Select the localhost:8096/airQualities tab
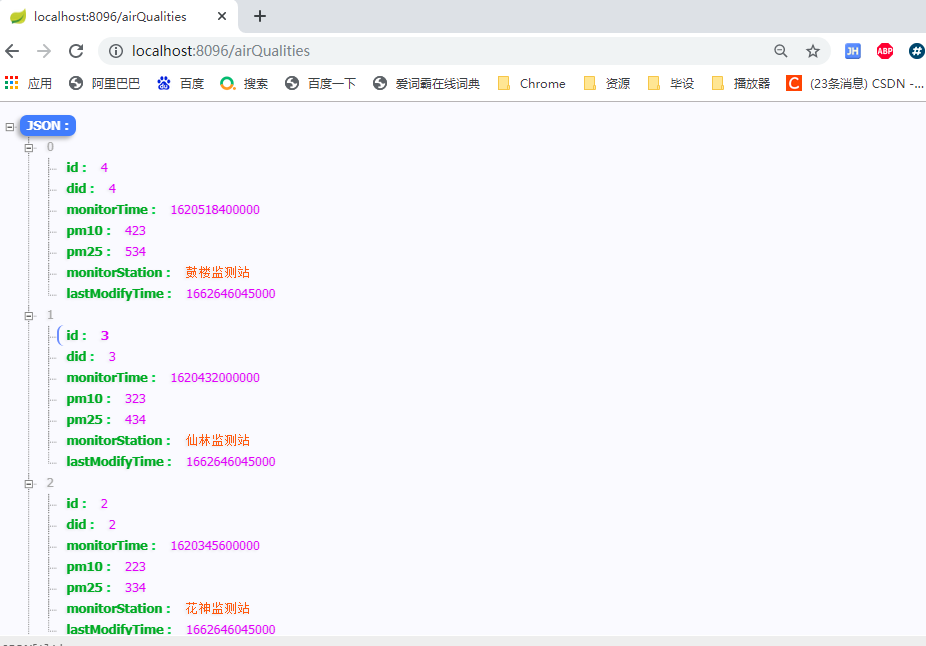 tap(110, 16)
